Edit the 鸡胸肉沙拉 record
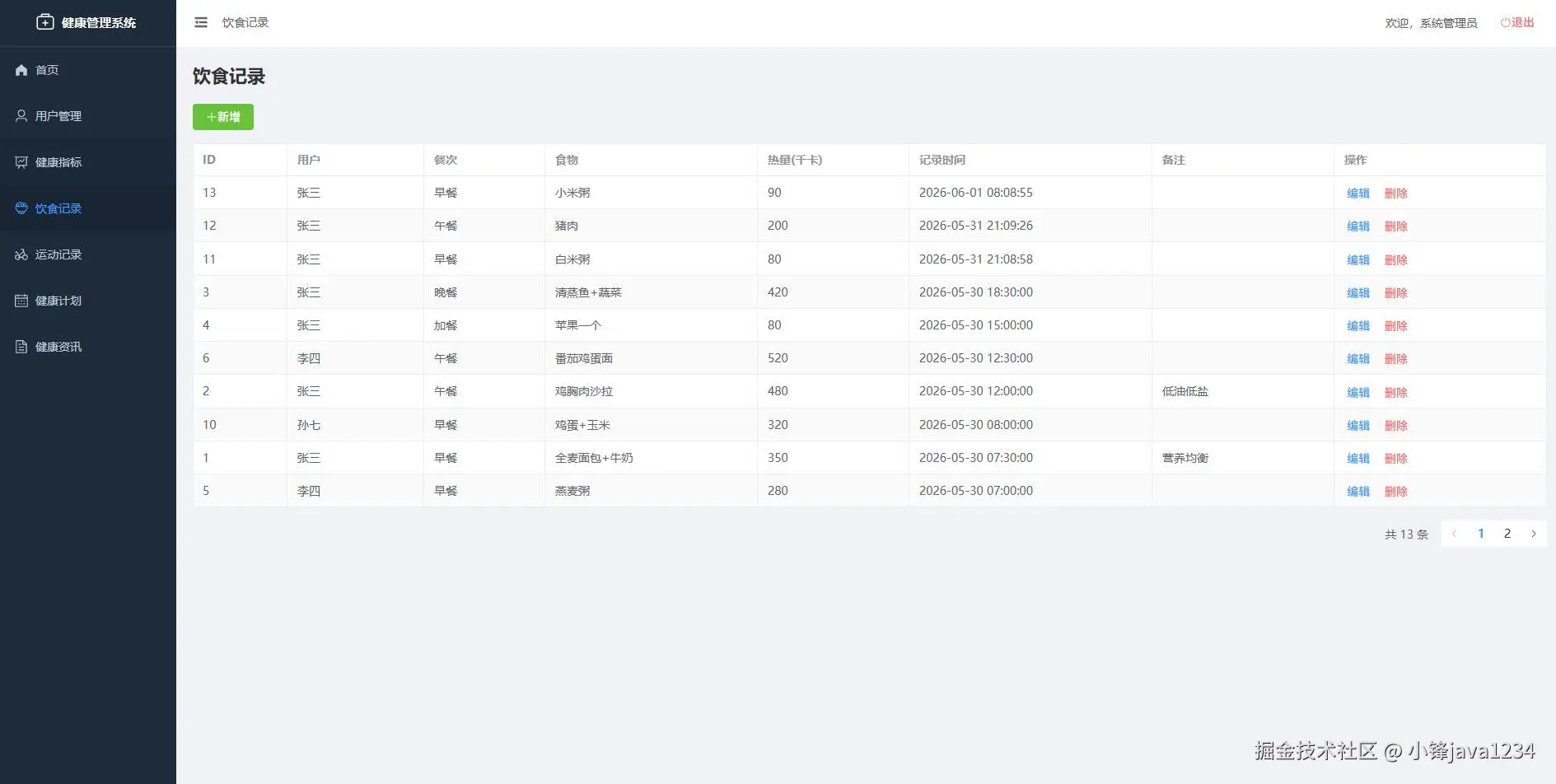This screenshot has height=784, width=1556. click(1358, 393)
